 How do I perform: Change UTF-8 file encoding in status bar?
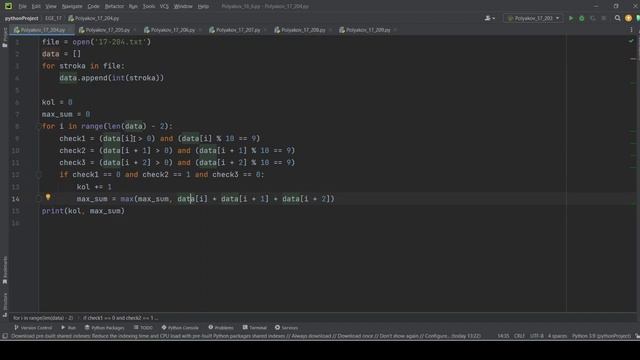(x=536, y=336)
